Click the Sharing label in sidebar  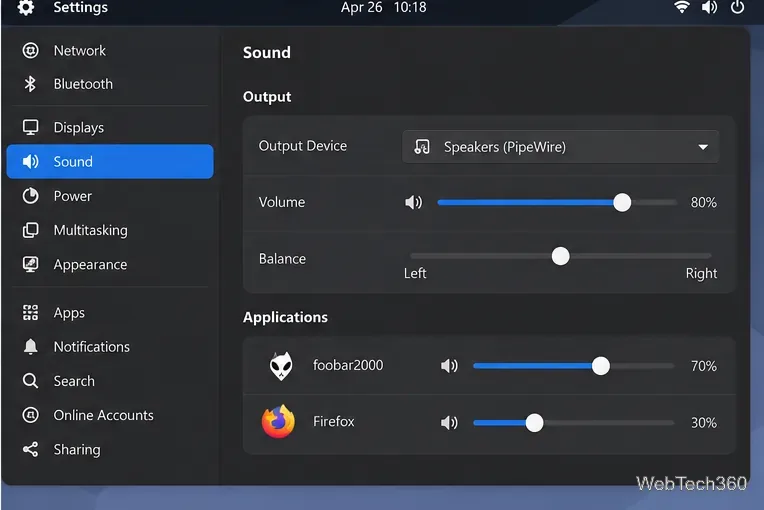click(77, 450)
